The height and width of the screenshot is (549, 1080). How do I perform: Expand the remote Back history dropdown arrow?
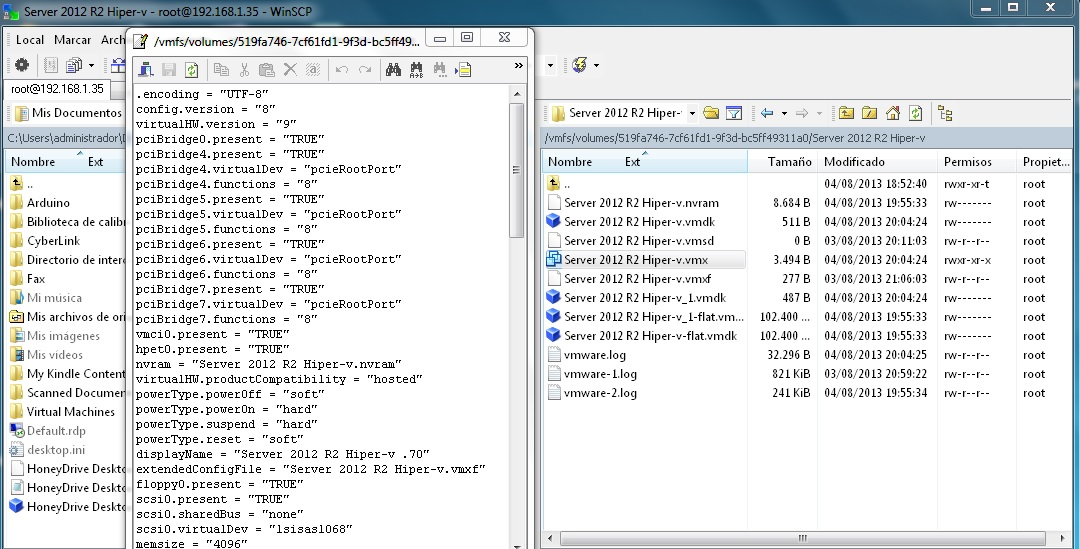click(x=784, y=113)
